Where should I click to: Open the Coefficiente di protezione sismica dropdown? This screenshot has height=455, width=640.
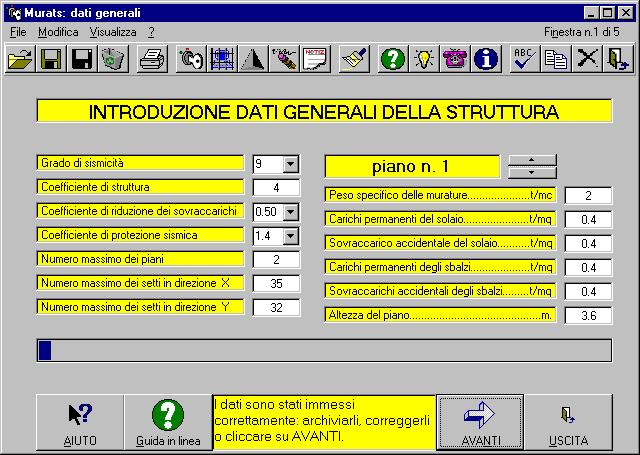[290, 236]
